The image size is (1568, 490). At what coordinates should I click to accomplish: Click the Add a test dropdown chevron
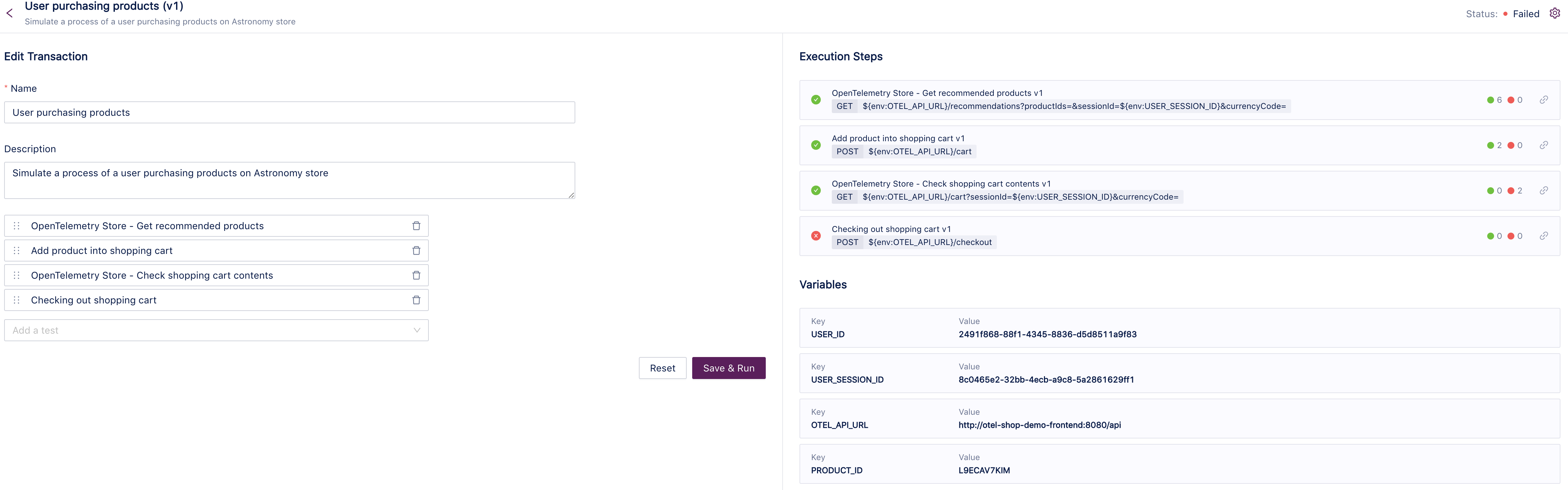coord(417,331)
